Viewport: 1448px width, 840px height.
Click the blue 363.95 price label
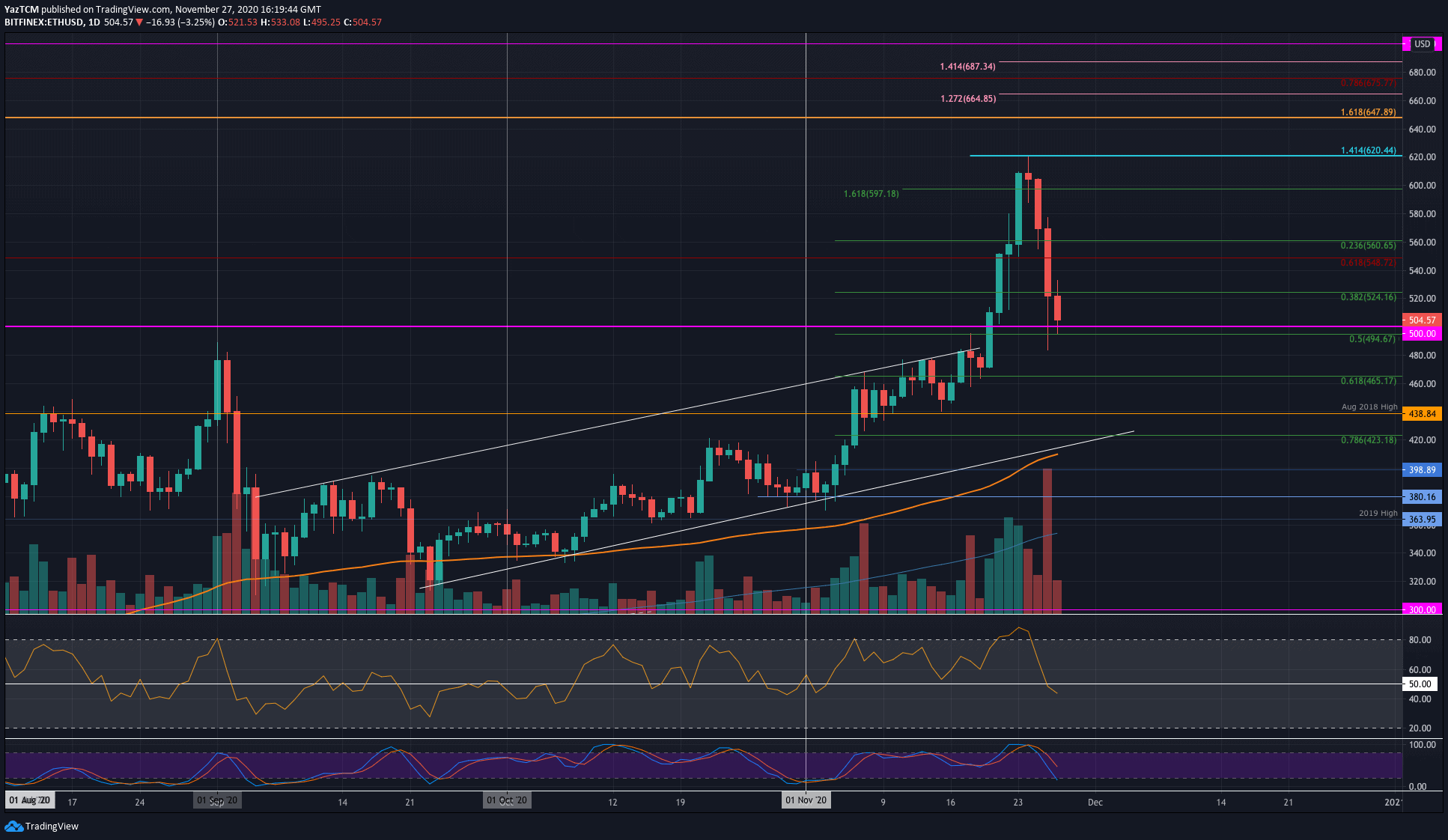tap(1421, 518)
